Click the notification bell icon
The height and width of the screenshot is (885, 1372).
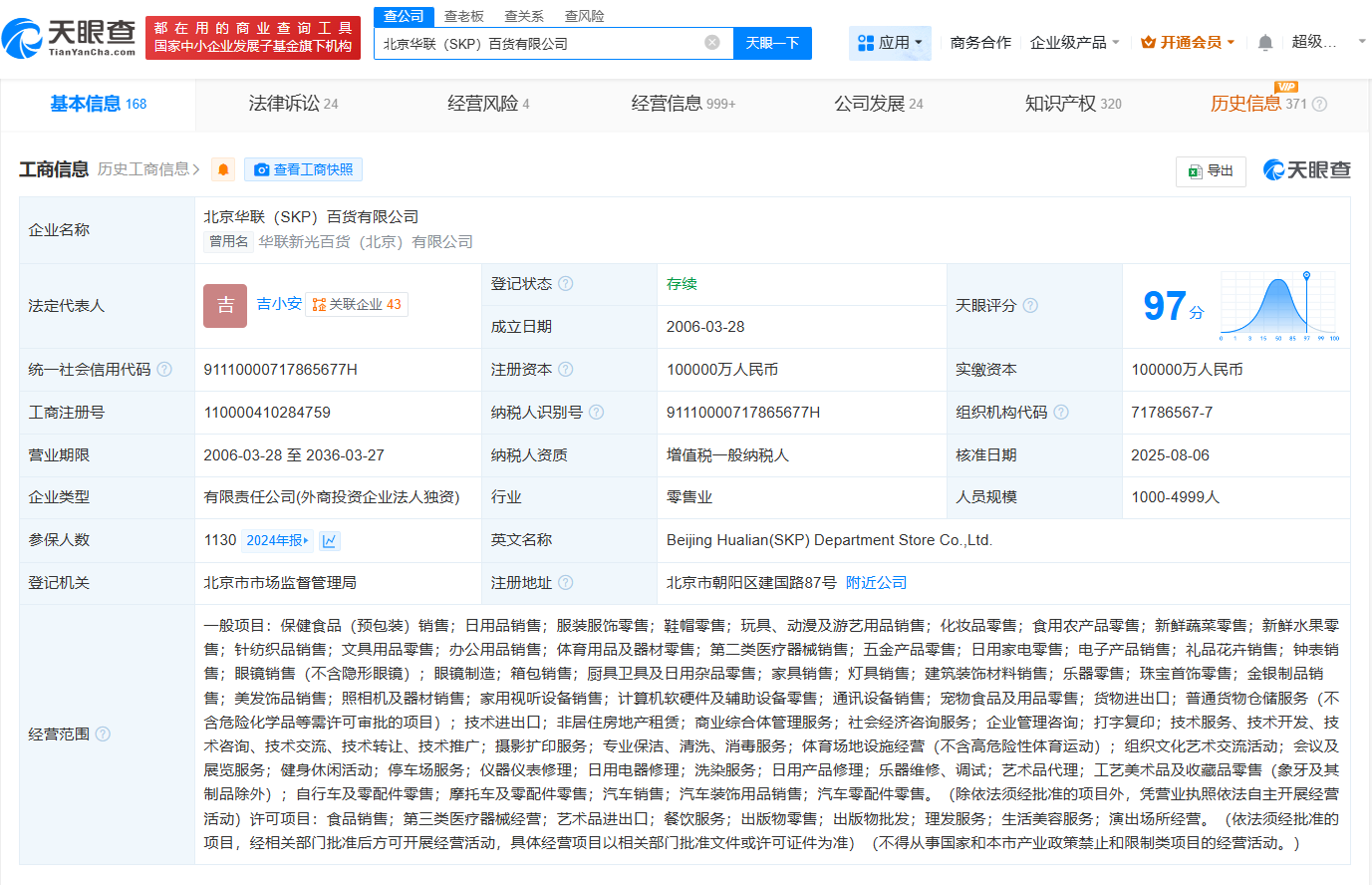(x=1264, y=42)
